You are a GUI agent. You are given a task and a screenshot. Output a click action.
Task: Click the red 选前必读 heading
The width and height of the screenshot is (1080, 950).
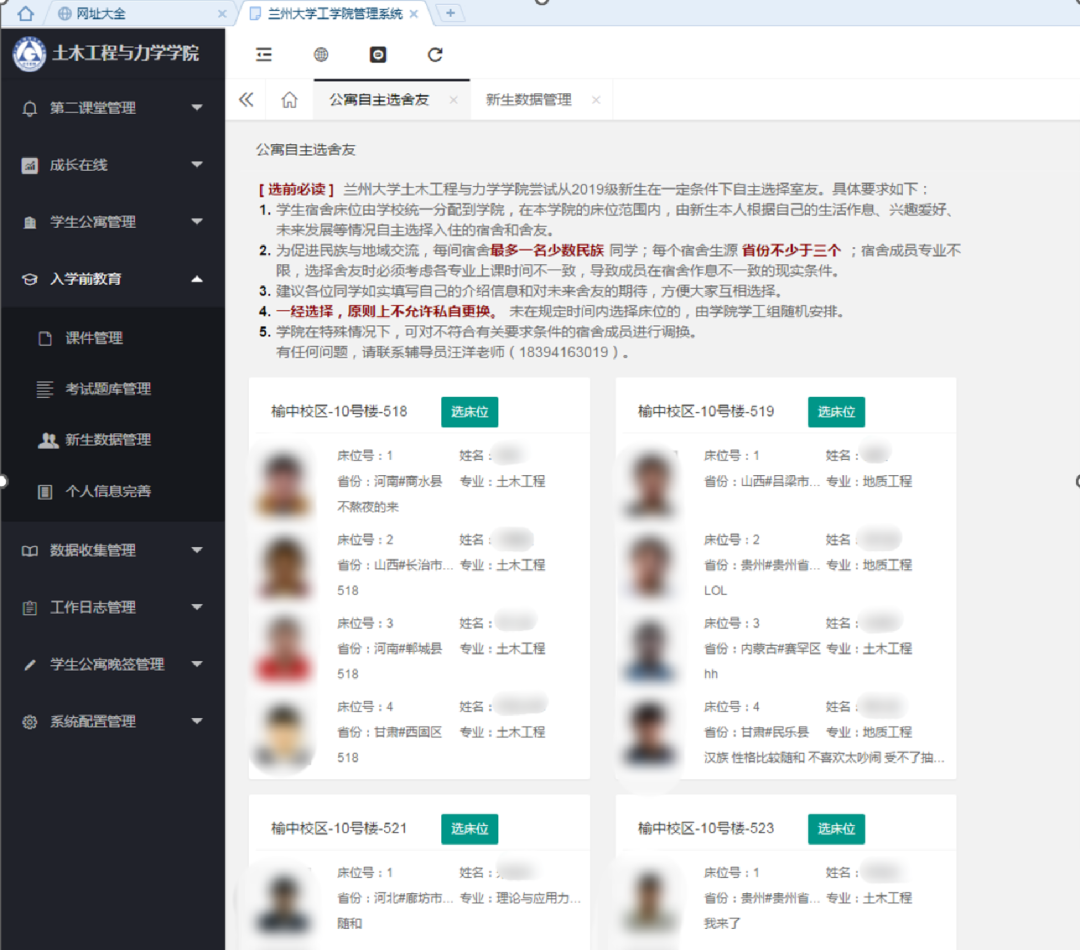[x=297, y=189]
